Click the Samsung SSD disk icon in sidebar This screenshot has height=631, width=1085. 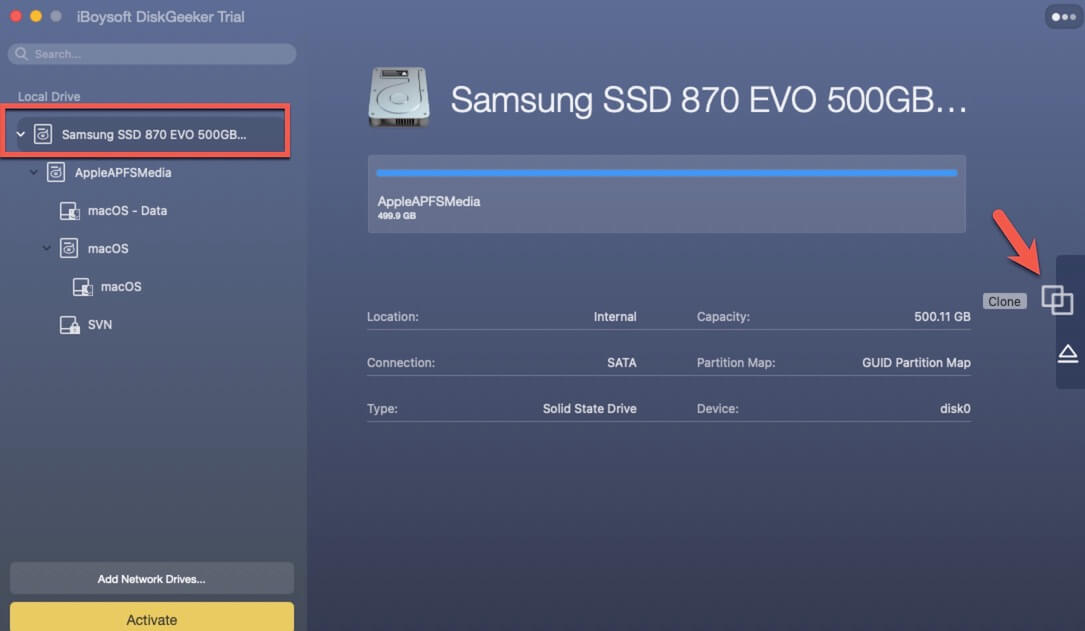(43, 134)
